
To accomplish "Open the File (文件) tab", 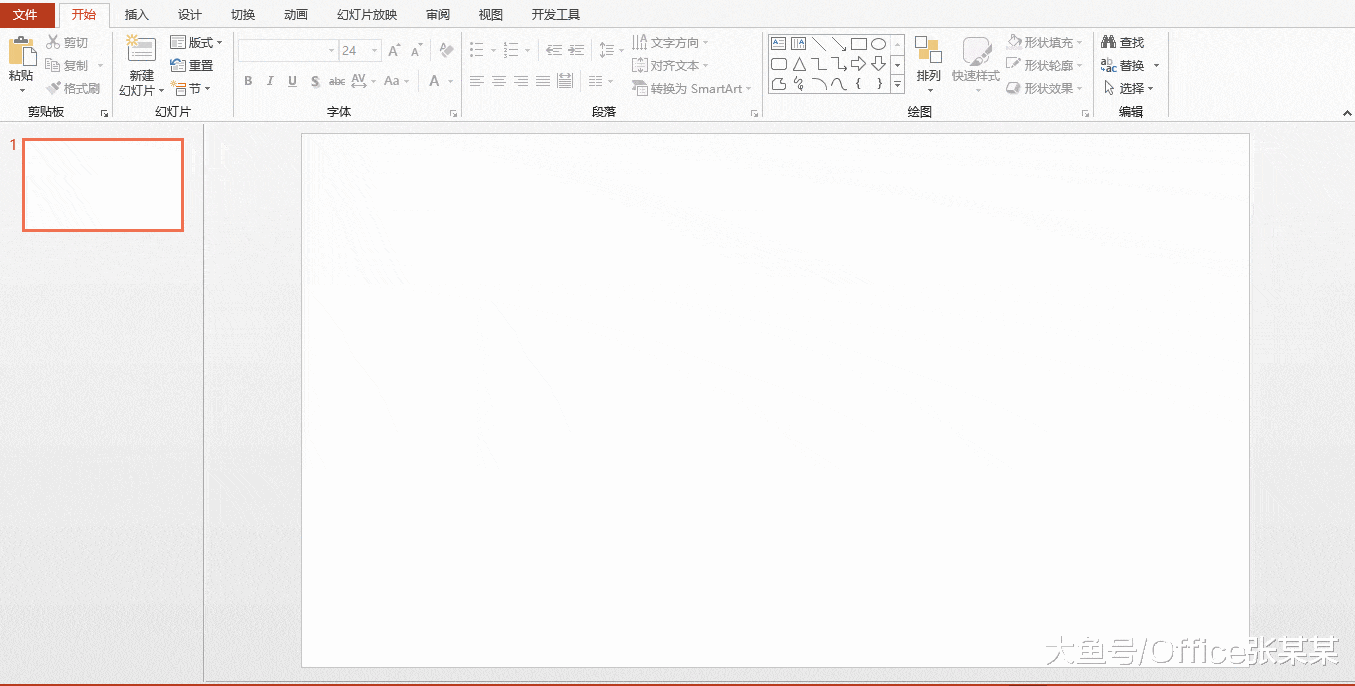I will [x=25, y=14].
